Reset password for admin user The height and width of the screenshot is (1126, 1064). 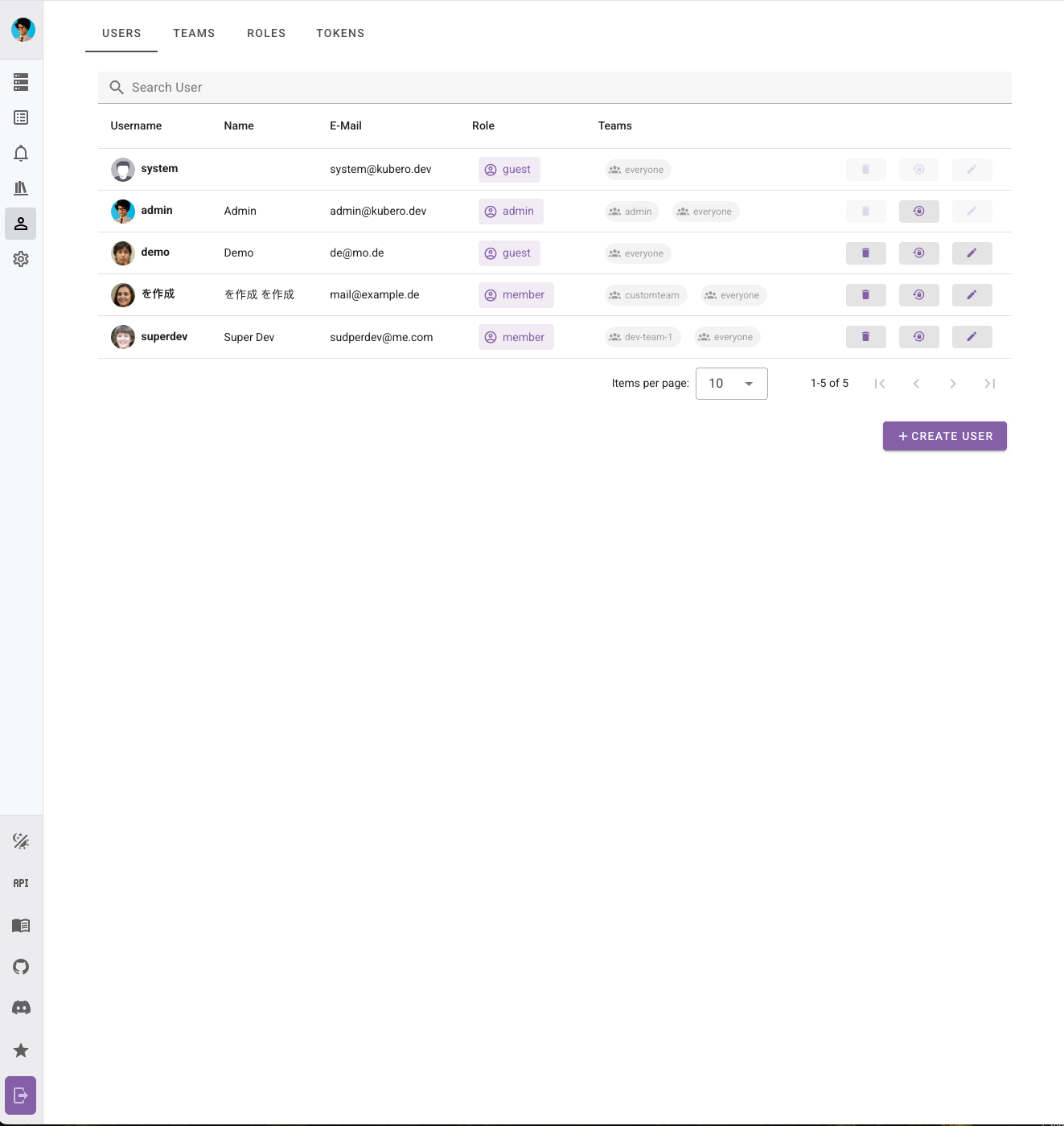coord(918,212)
